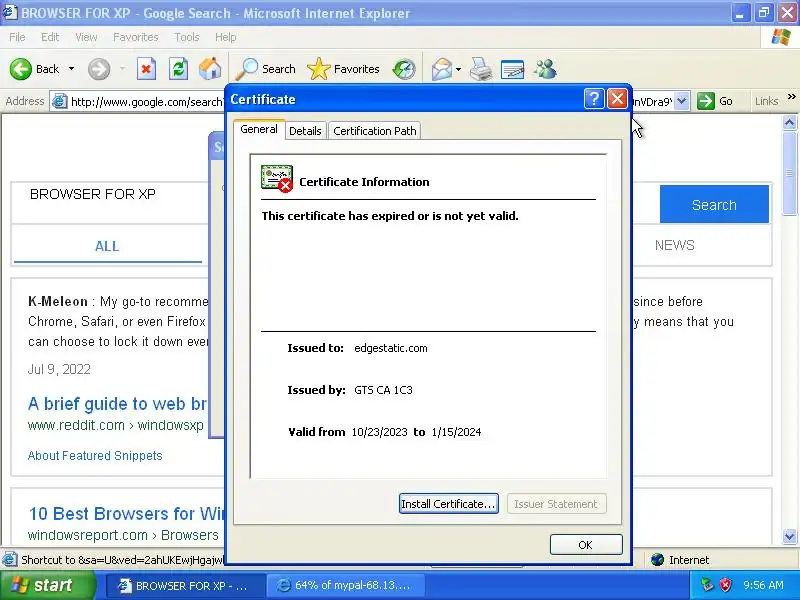Viewport: 800px width, 600px height.
Task: Open the 64% of mypal download taskbar item
Action: pyautogui.click(x=347, y=586)
